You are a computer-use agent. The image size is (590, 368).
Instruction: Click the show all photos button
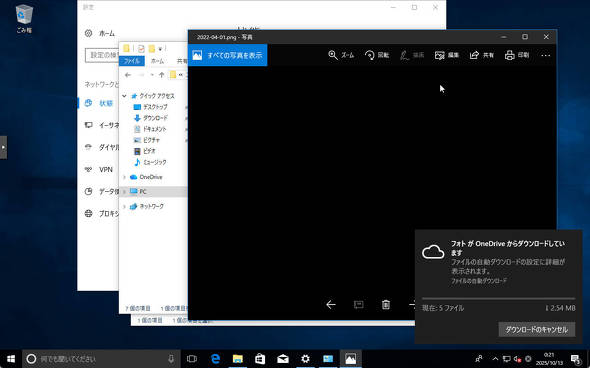[228, 55]
